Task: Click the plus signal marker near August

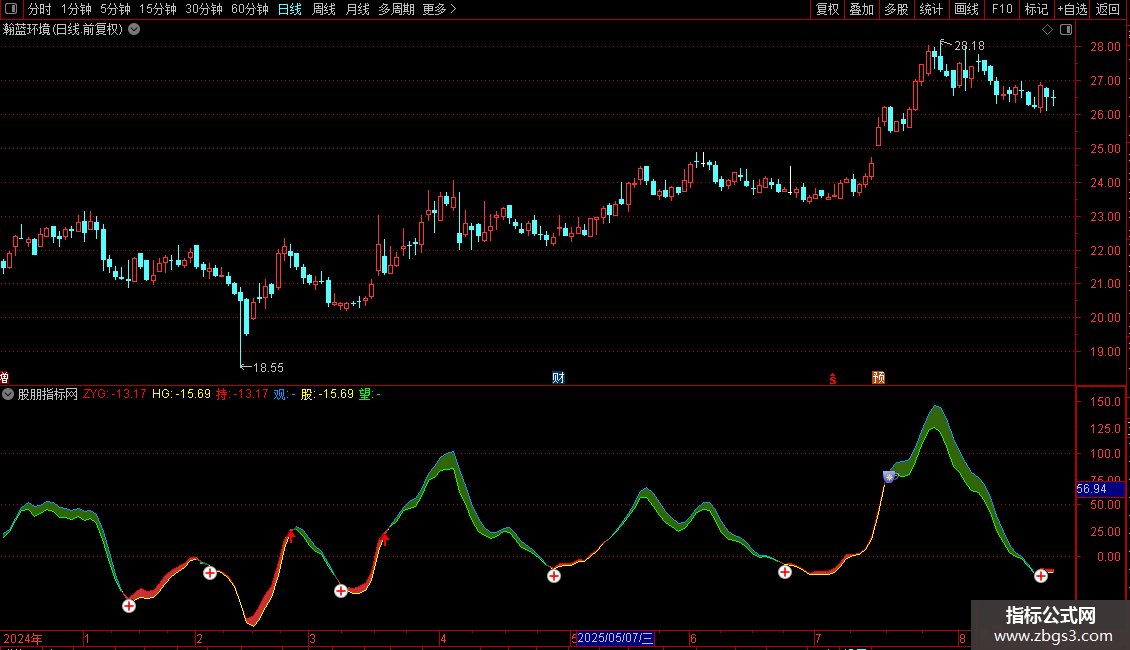Action: coord(1041,575)
